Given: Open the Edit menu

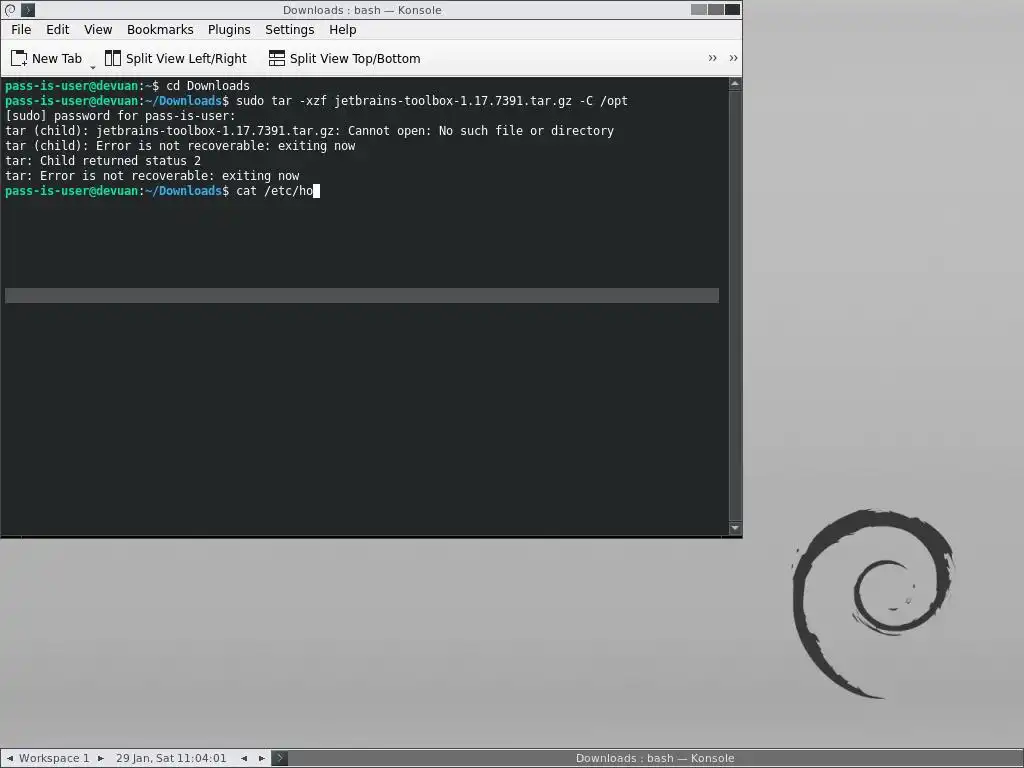Looking at the screenshot, I should pyautogui.click(x=57, y=29).
